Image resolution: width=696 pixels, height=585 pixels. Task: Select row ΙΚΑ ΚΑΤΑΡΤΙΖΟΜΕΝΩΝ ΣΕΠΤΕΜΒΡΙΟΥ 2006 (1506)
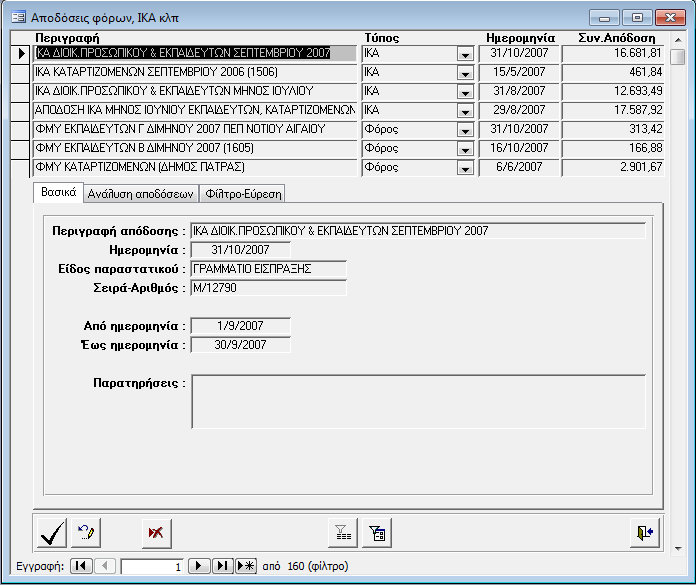[195, 72]
